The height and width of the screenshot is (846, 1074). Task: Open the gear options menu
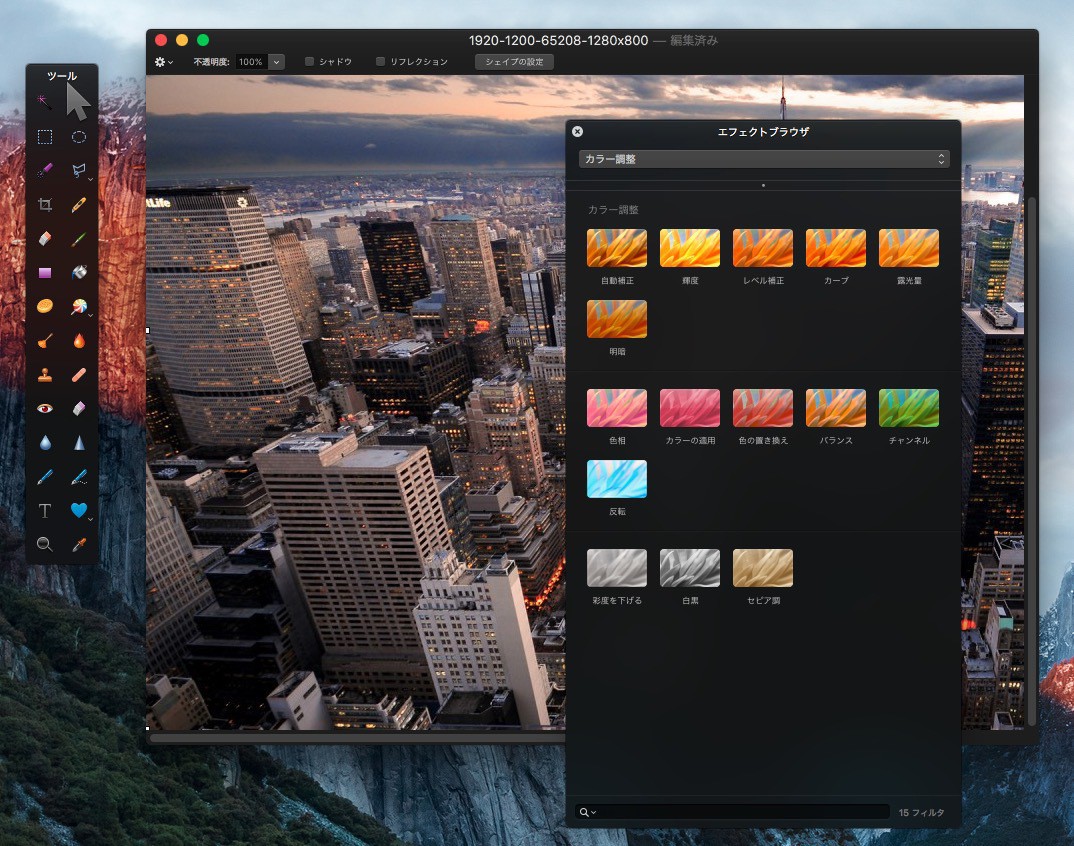pyautogui.click(x=163, y=62)
